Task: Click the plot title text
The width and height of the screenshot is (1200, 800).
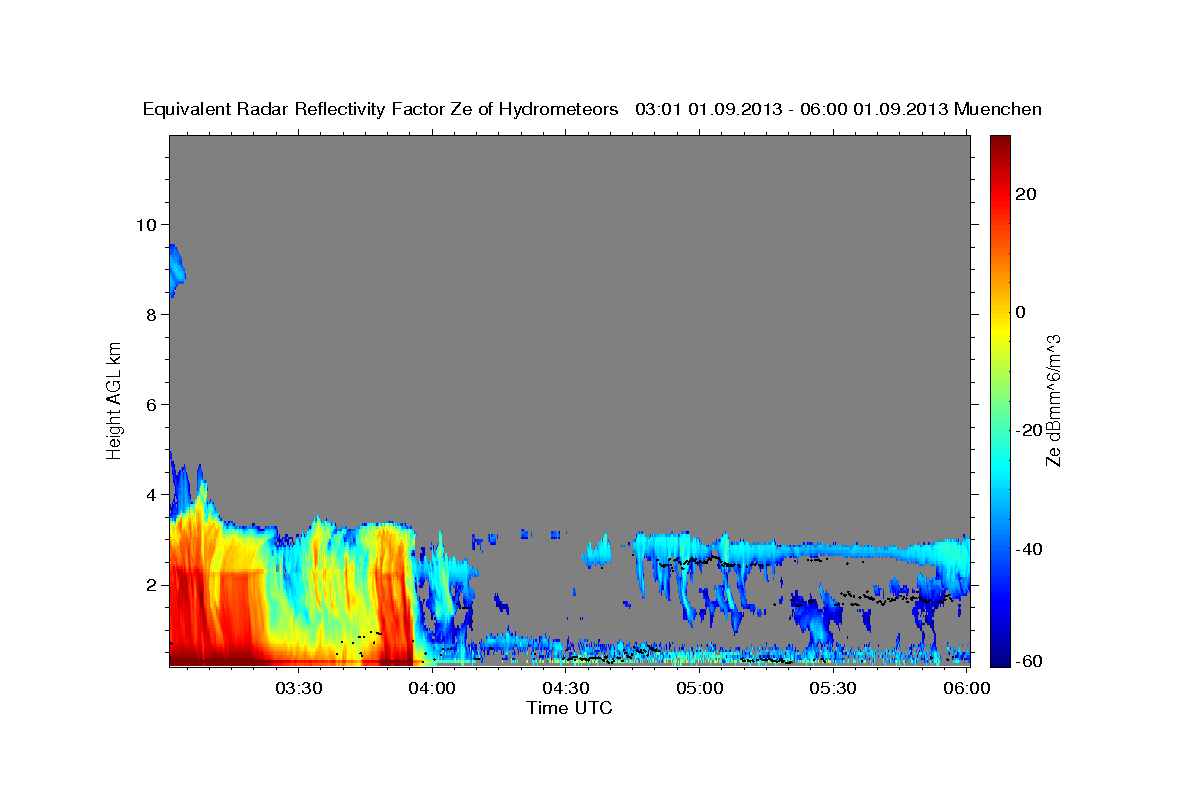Action: point(592,109)
